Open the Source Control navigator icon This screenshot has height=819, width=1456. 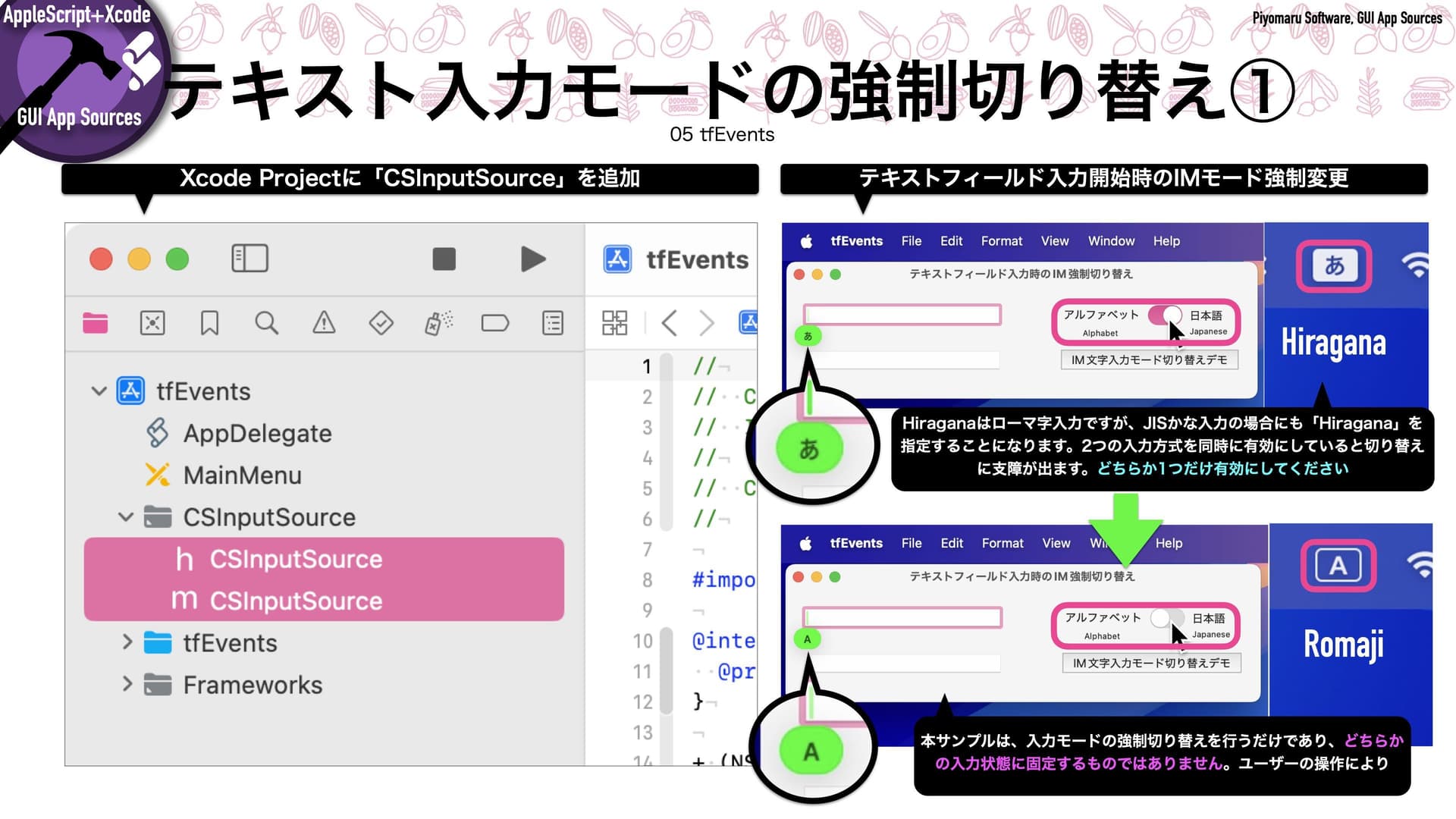pyautogui.click(x=152, y=323)
